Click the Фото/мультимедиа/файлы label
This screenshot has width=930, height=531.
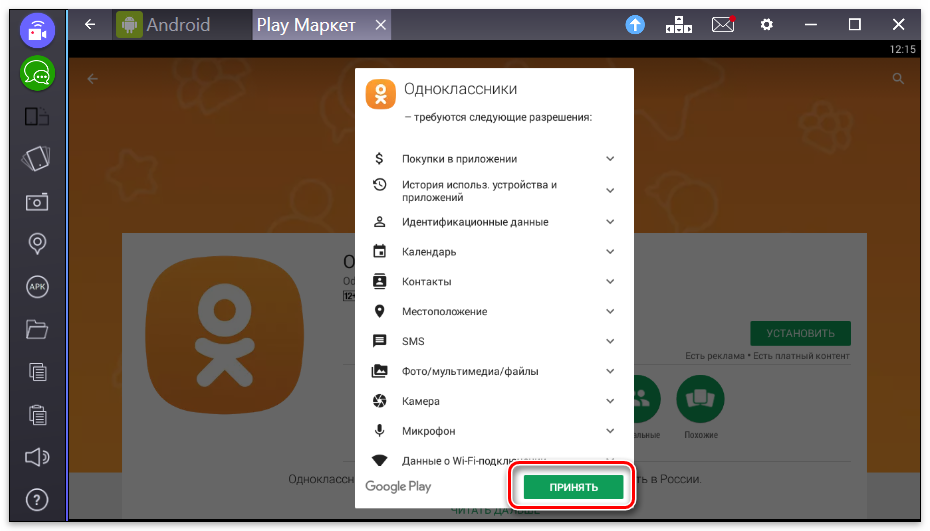(470, 371)
